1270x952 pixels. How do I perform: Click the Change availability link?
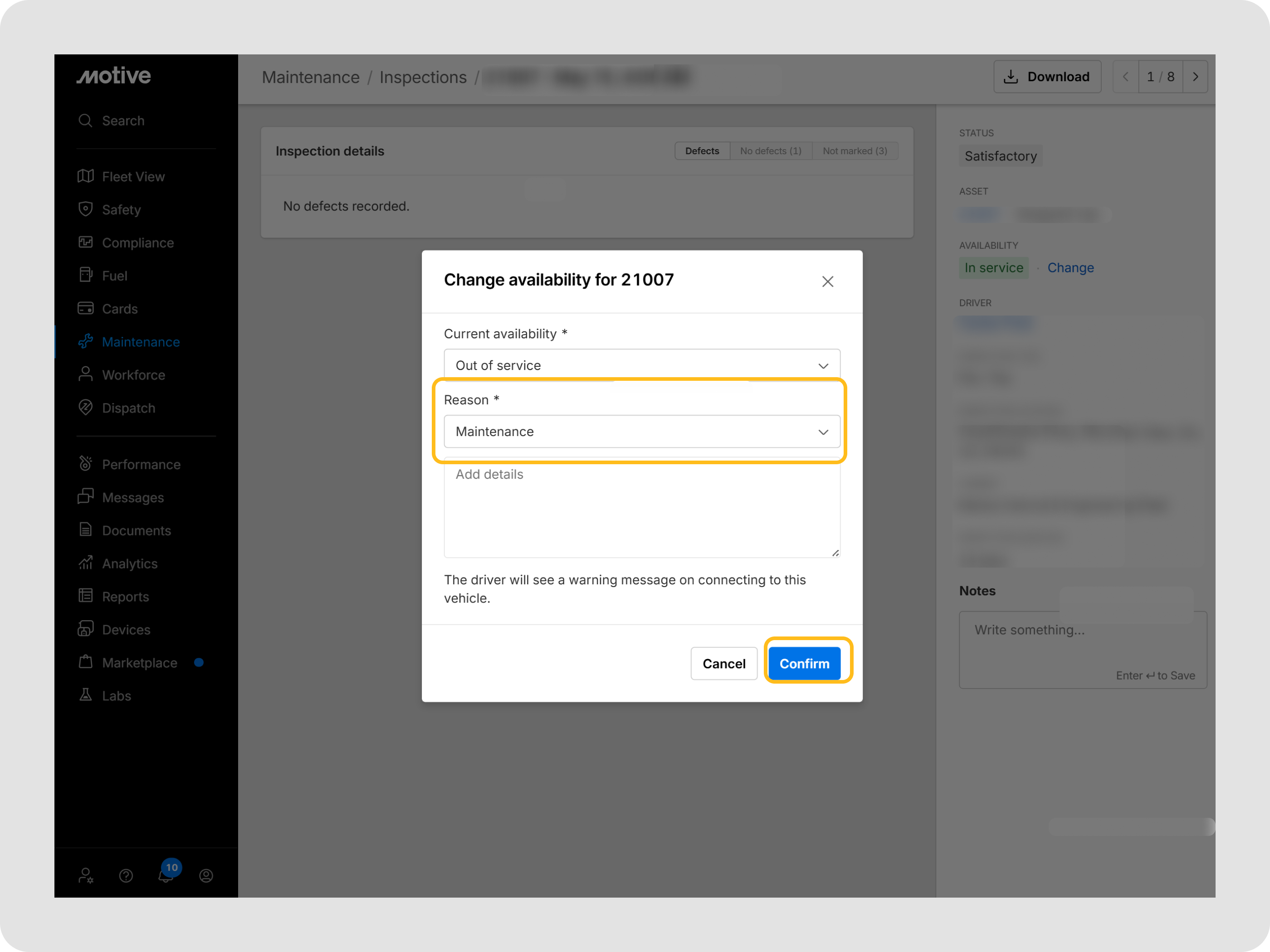click(1071, 268)
